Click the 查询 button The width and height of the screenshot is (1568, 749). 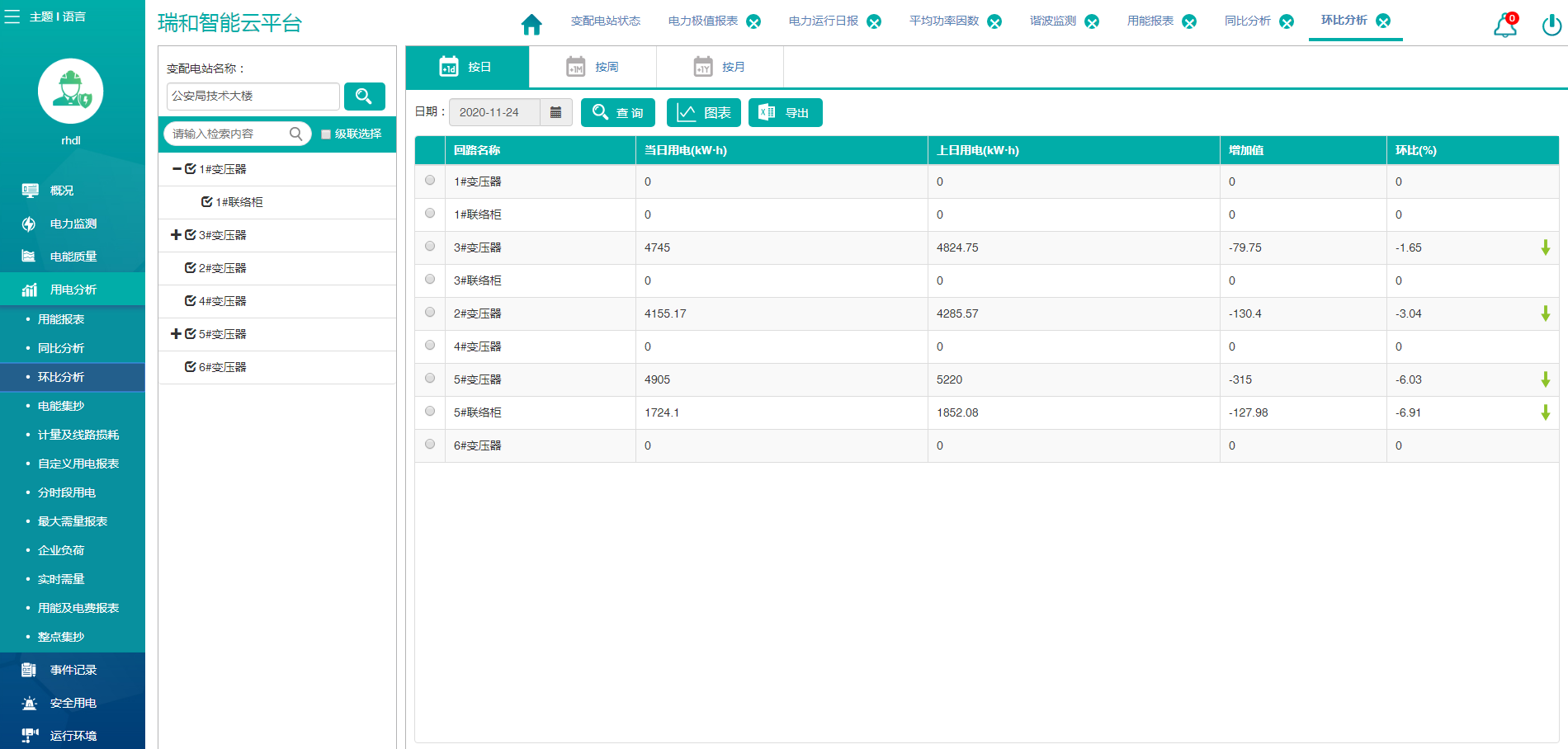(617, 113)
